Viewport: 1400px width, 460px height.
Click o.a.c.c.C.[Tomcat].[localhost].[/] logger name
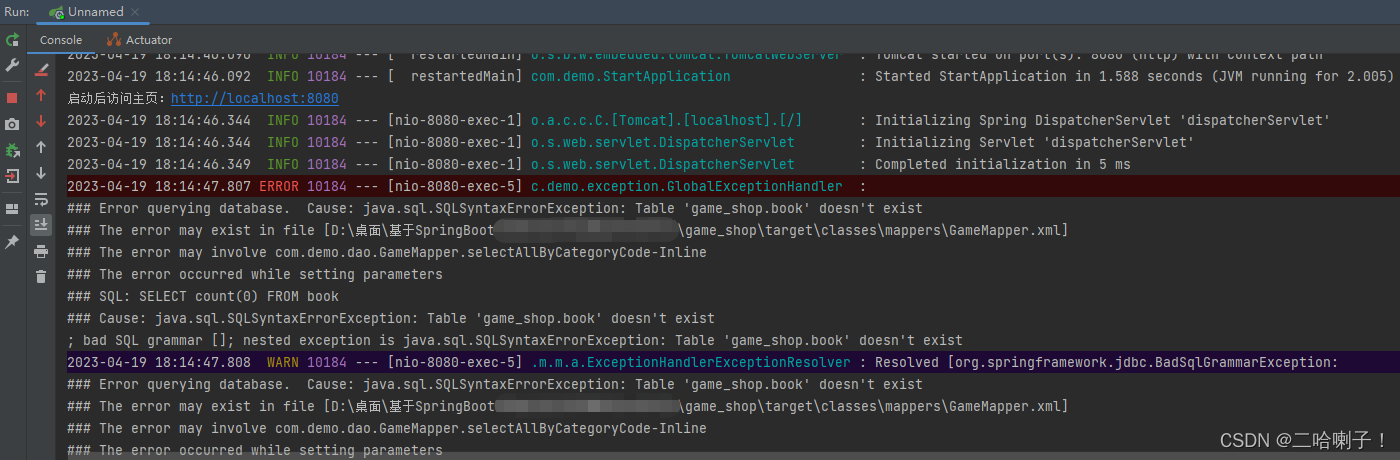(x=666, y=120)
